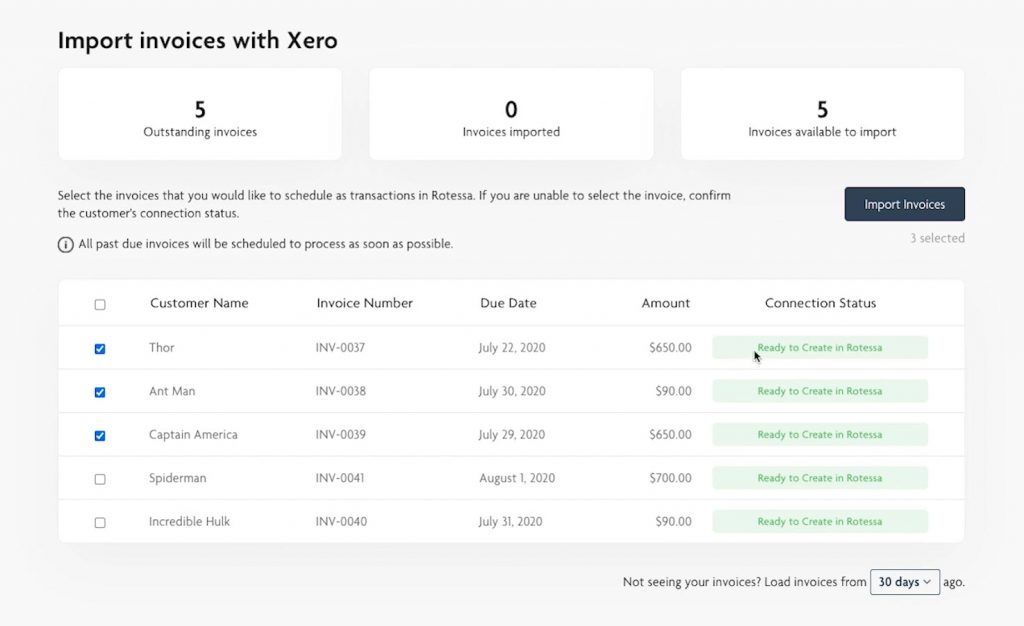This screenshot has height=626, width=1024.
Task: Click invoice number INV-0037
Action: click(x=340, y=347)
